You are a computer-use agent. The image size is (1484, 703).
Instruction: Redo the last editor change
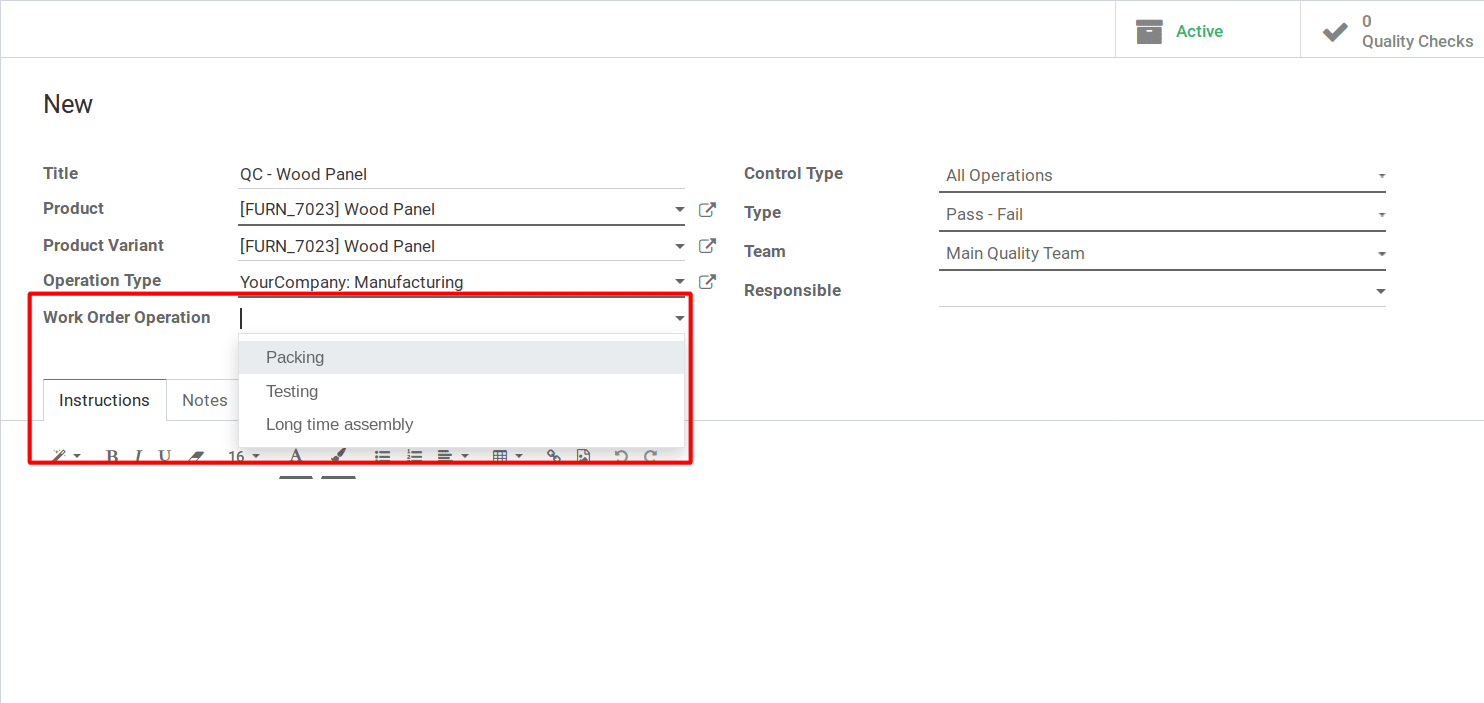tap(650, 456)
